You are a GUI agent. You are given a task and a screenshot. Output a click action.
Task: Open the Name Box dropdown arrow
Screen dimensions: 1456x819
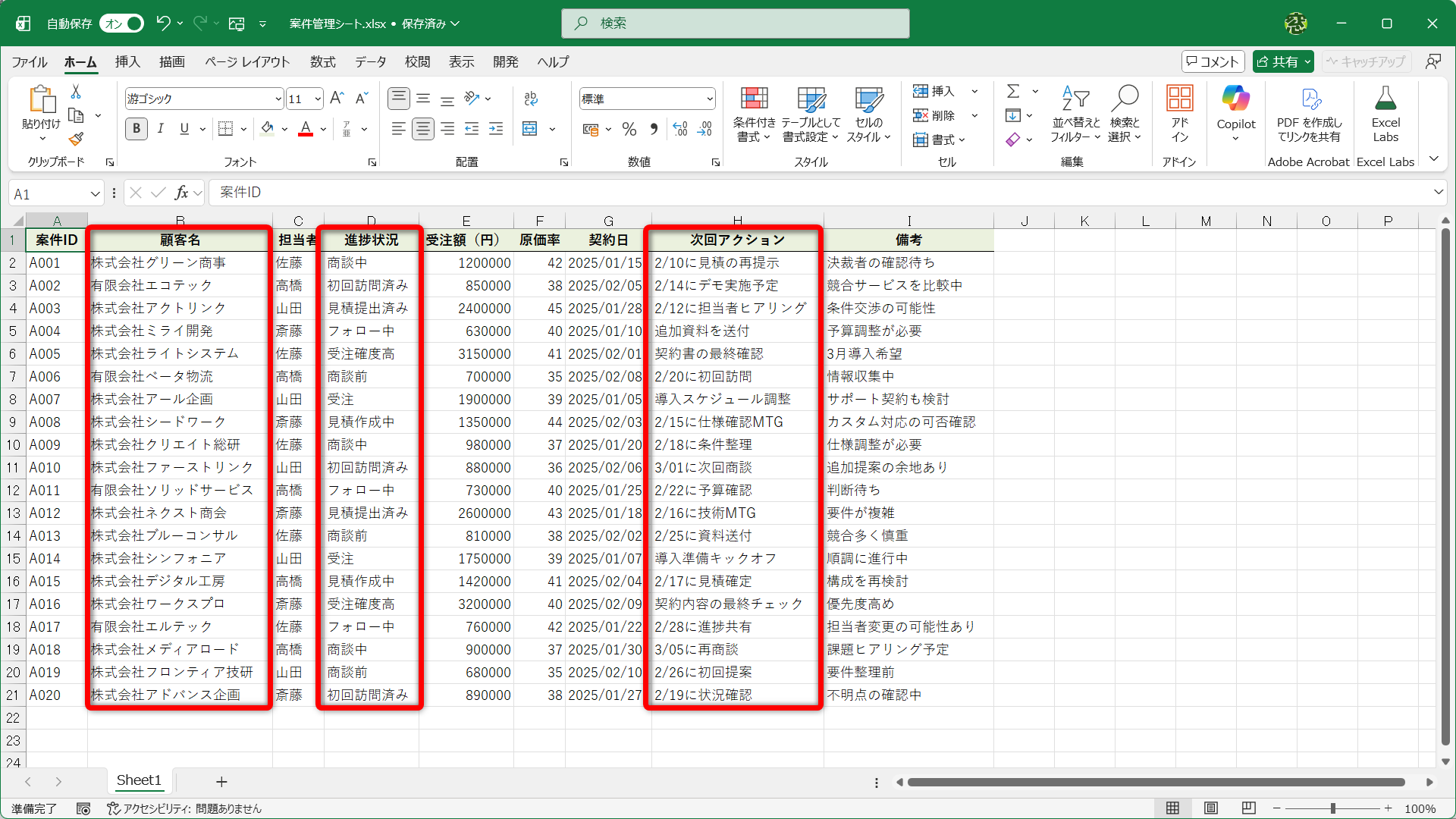[x=95, y=194]
